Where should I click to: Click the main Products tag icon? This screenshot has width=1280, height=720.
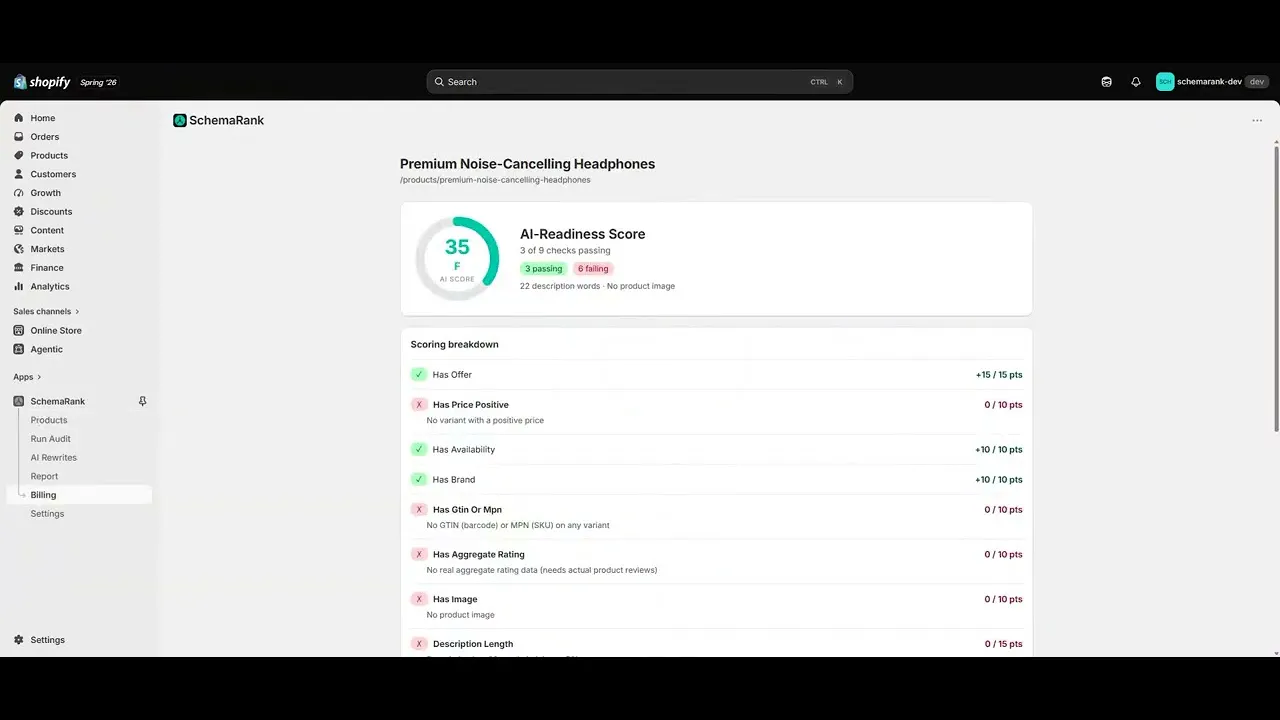click(18, 155)
